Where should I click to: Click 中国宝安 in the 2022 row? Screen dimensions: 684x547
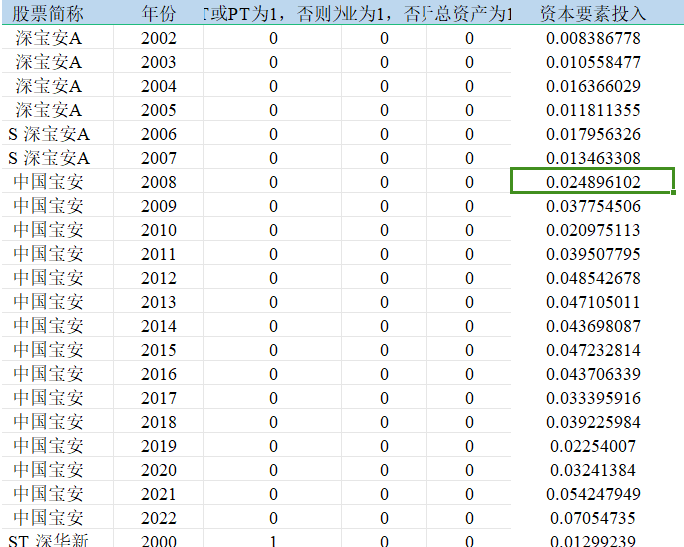point(48,518)
